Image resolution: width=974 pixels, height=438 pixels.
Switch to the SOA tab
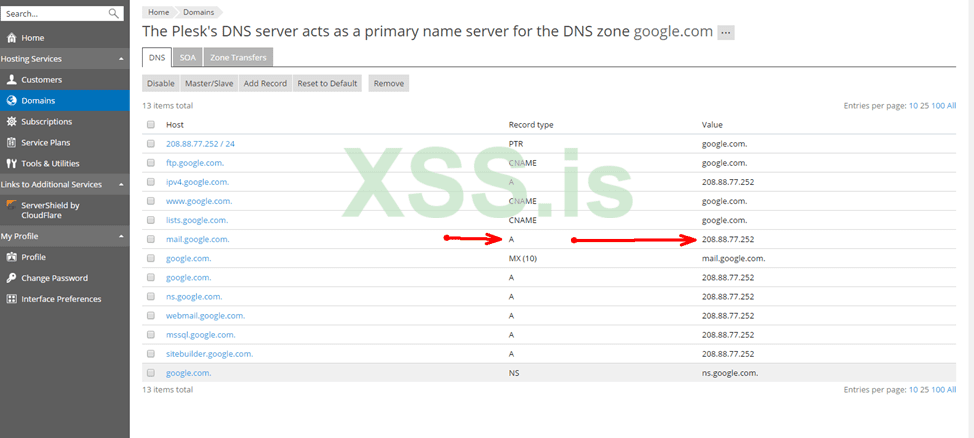(x=188, y=58)
